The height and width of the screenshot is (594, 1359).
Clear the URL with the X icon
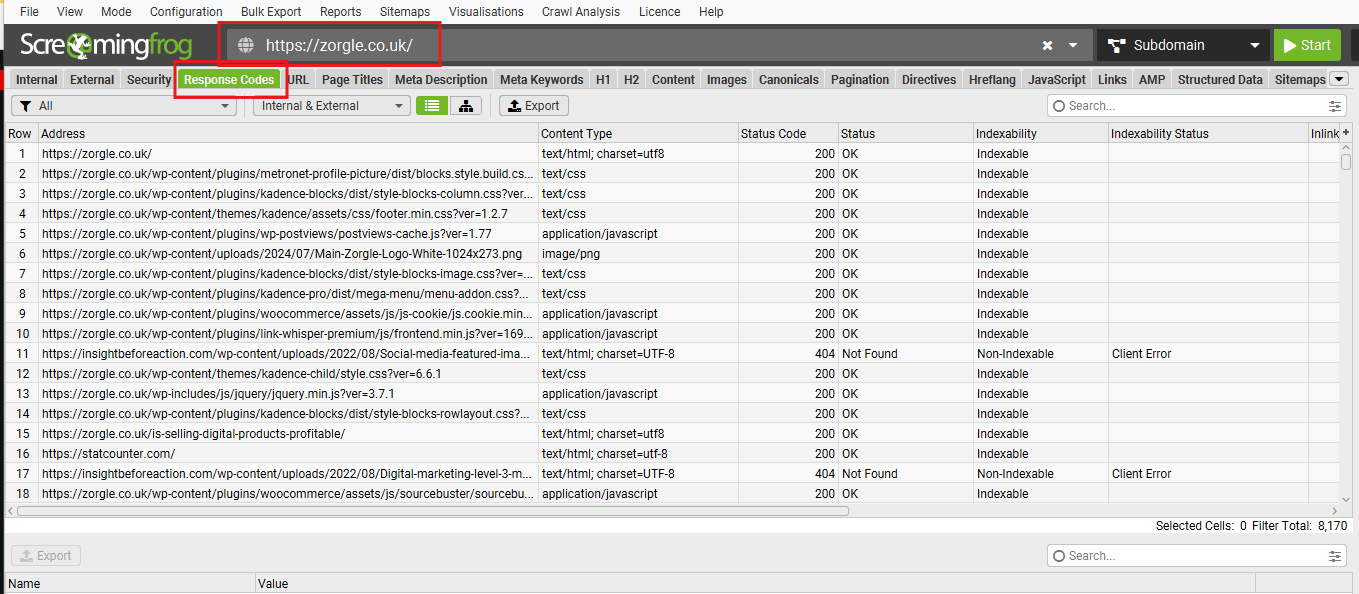1047,45
